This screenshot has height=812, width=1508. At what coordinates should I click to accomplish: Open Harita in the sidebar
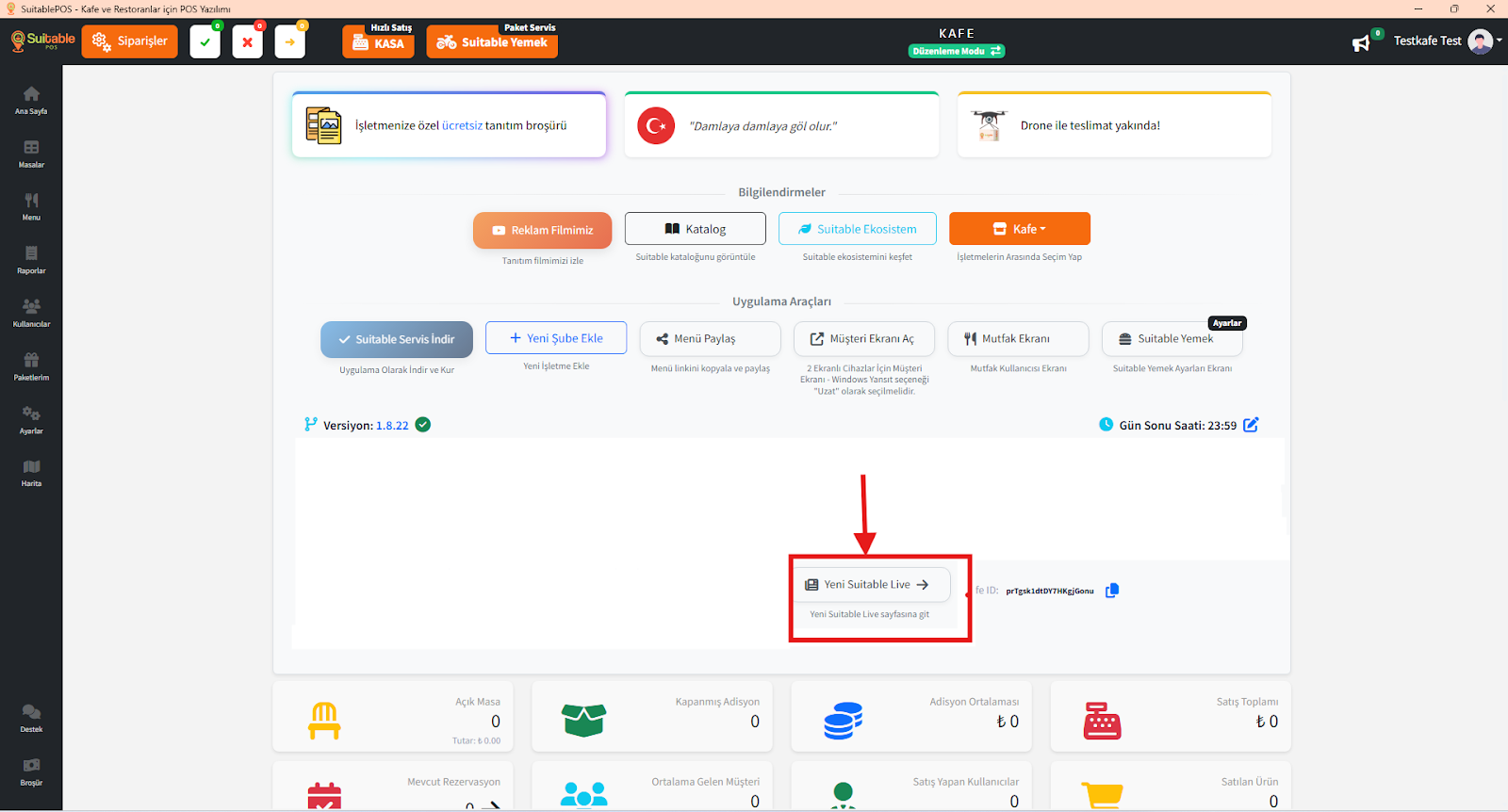31,473
